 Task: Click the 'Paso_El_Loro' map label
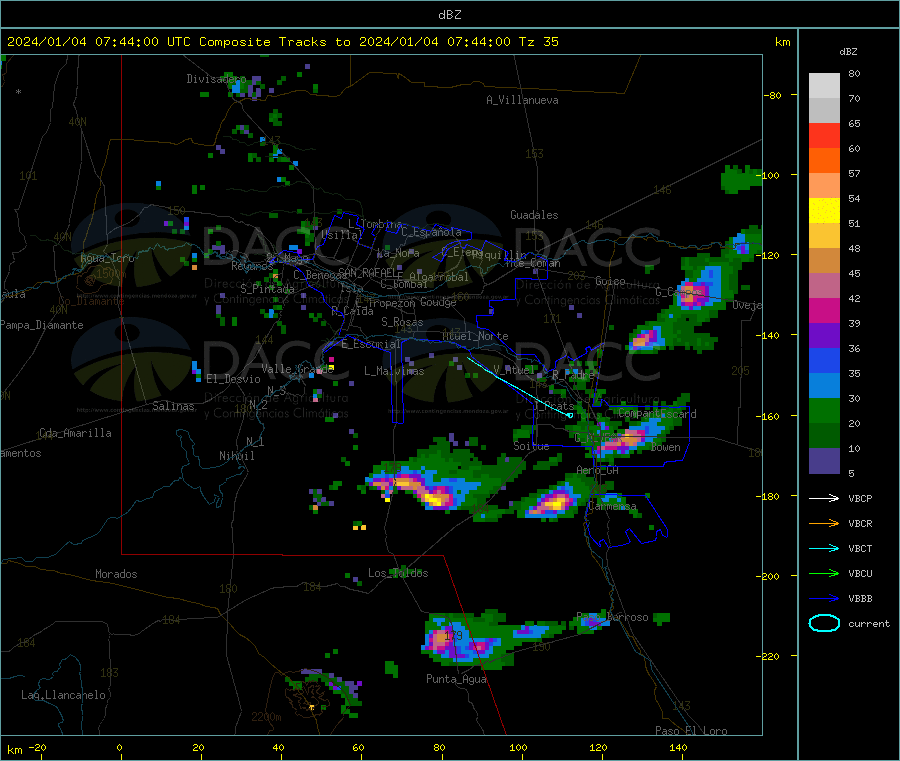691,731
